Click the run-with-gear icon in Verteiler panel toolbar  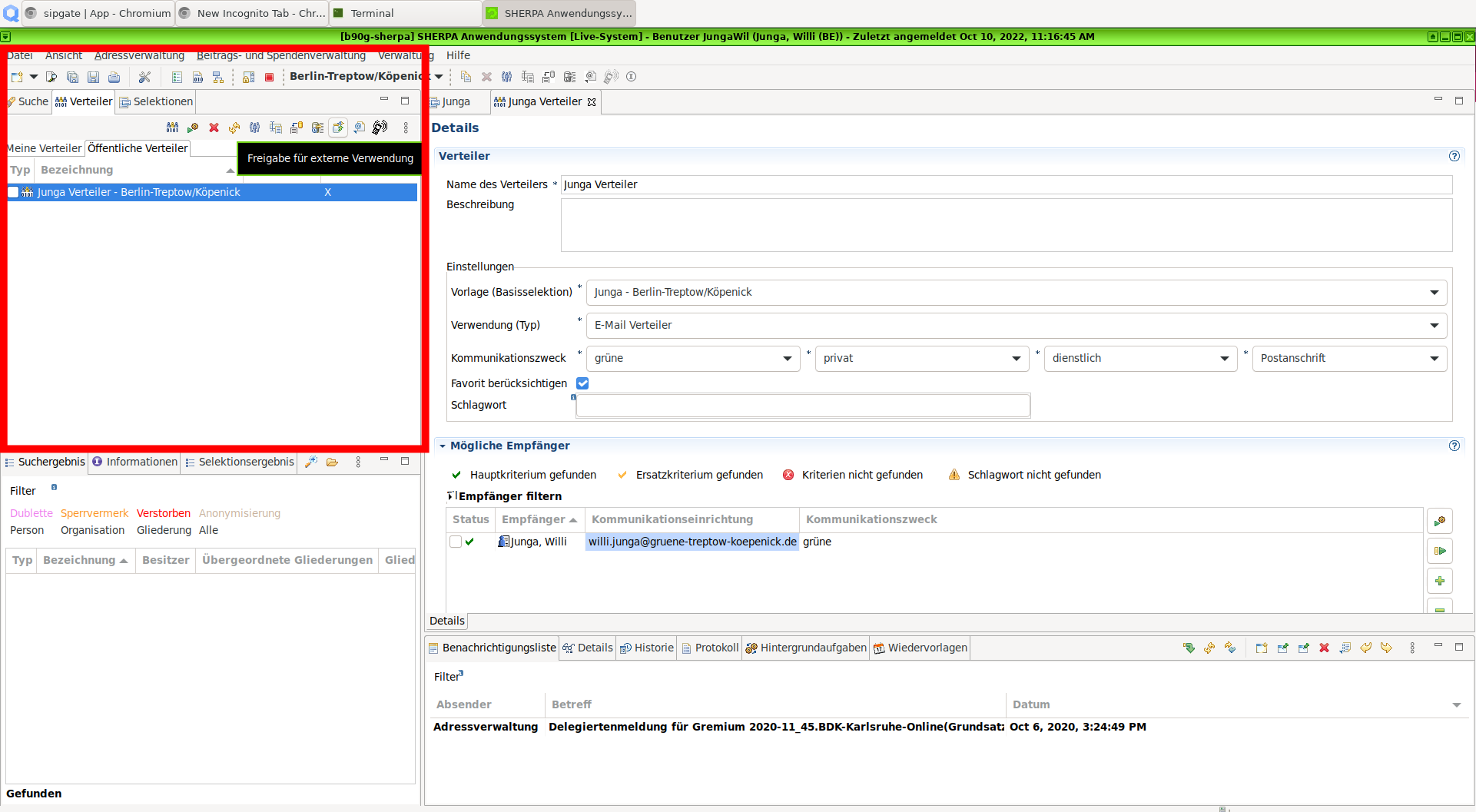[193, 128]
